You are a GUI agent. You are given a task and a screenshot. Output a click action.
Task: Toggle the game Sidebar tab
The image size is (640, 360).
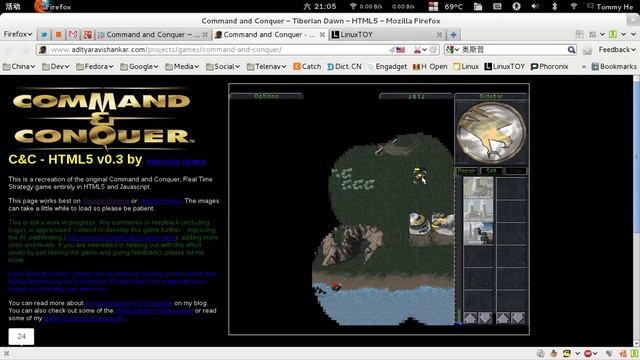click(491, 96)
